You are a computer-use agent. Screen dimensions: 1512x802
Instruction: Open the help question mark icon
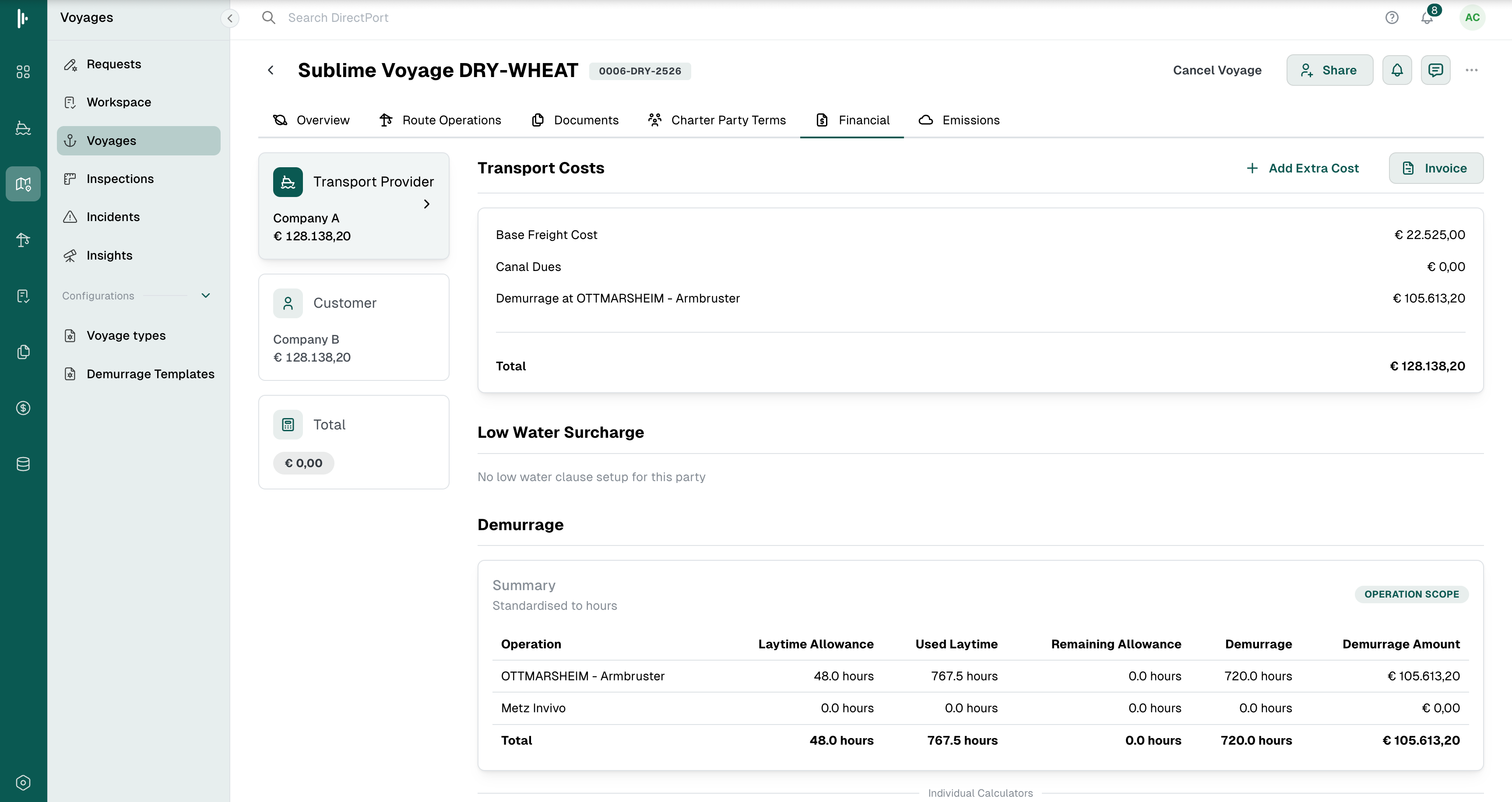tap(1392, 18)
